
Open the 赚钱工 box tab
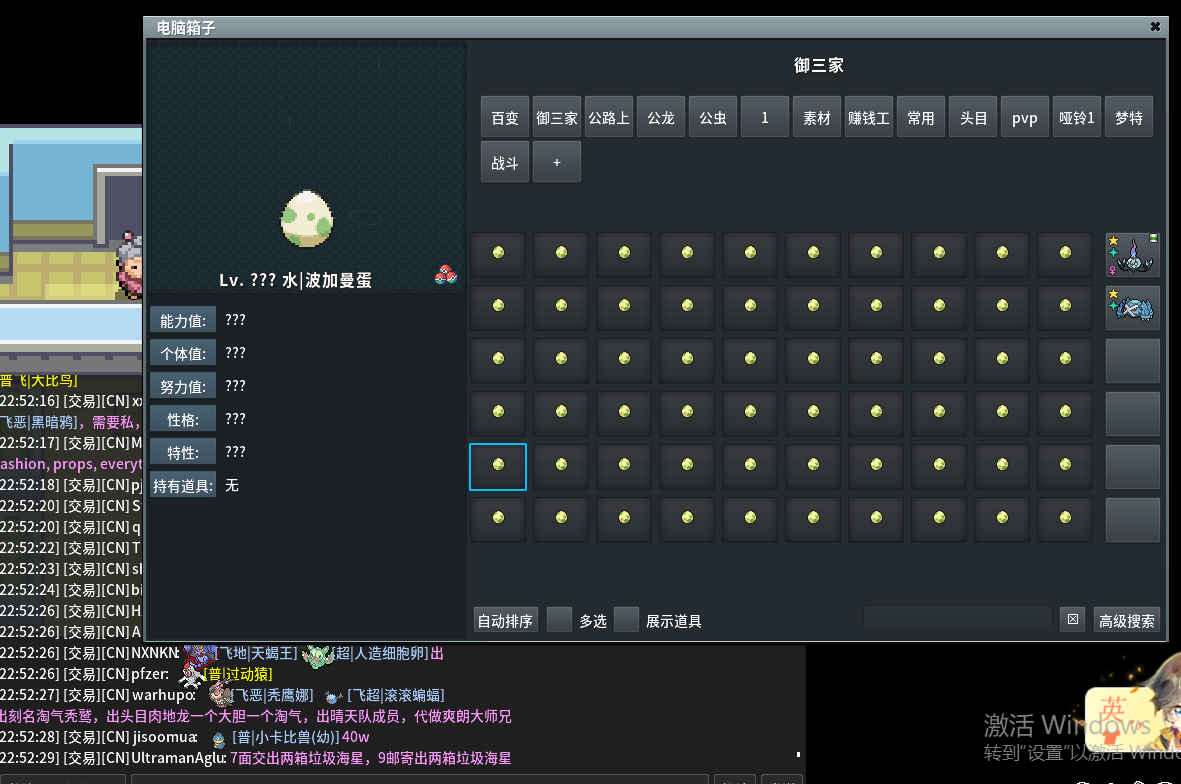pyautogui.click(x=868, y=117)
